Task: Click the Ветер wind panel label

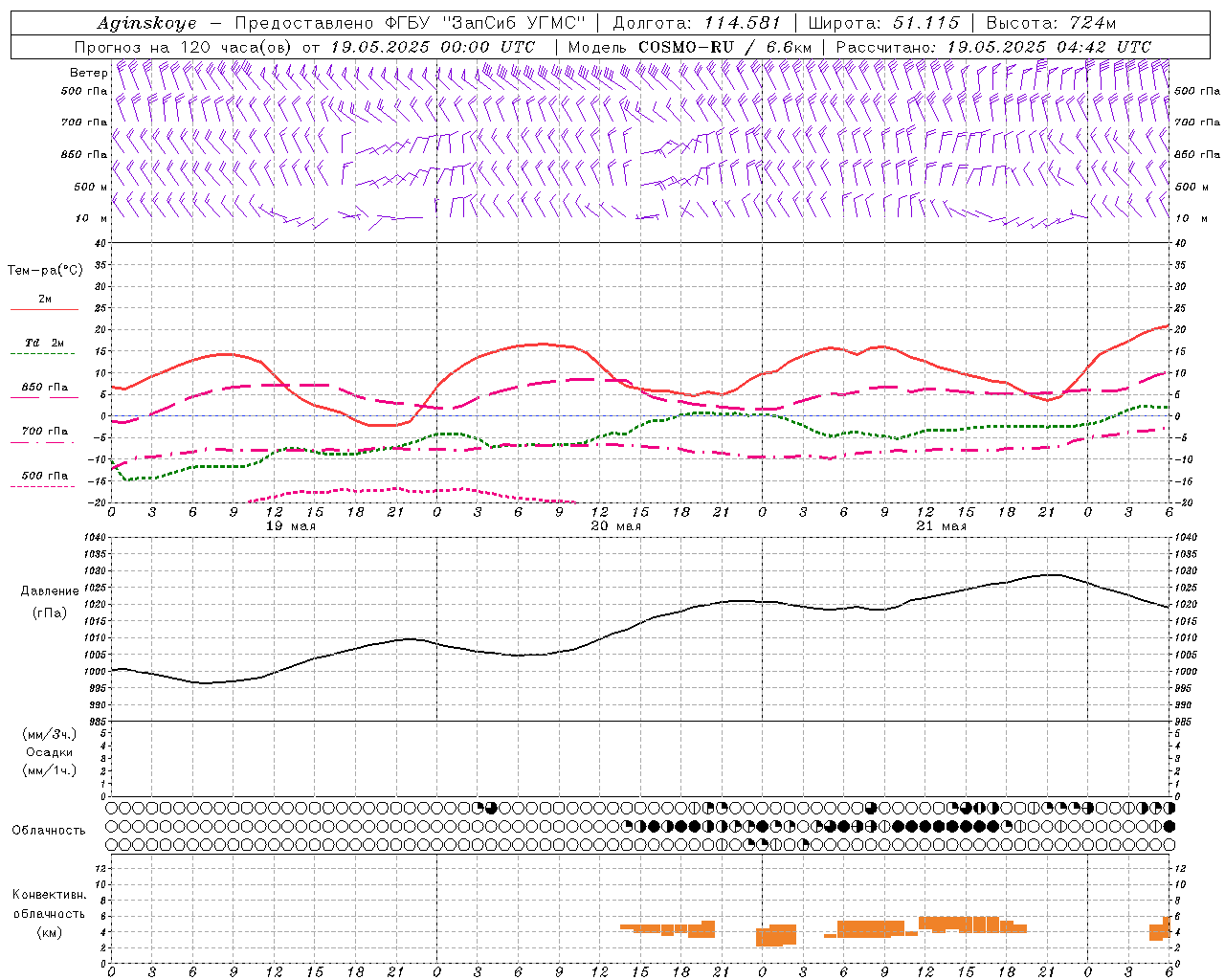Action: click(x=88, y=73)
